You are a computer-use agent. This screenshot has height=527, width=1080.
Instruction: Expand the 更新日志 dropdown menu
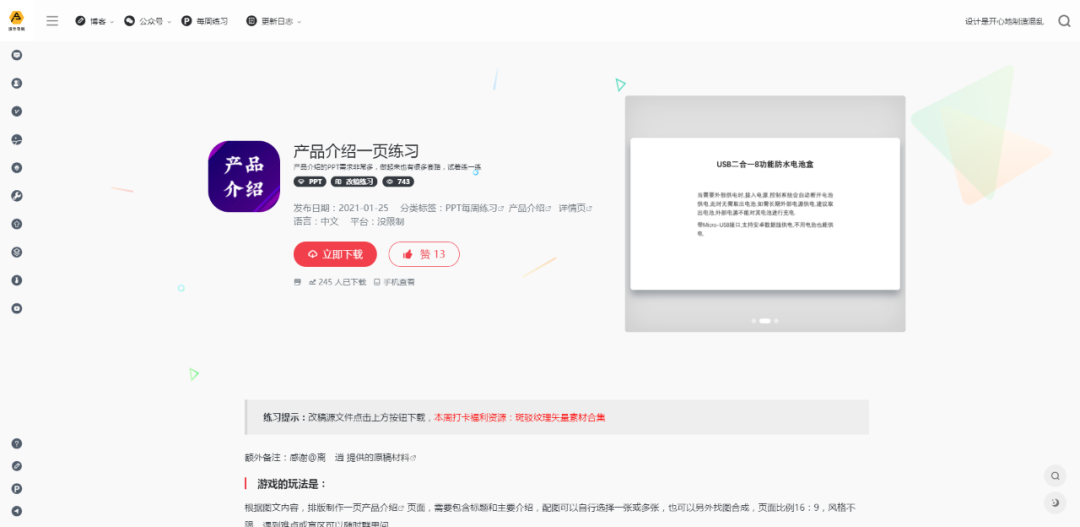tap(274, 21)
